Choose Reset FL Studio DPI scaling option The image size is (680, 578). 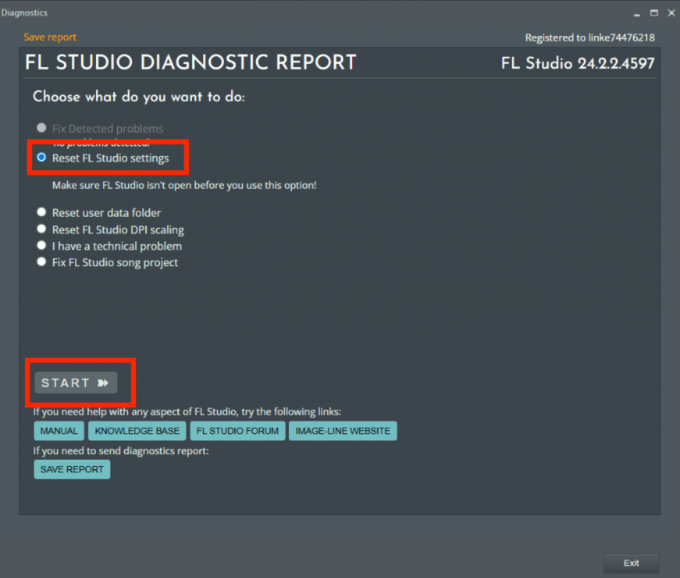(x=41, y=229)
